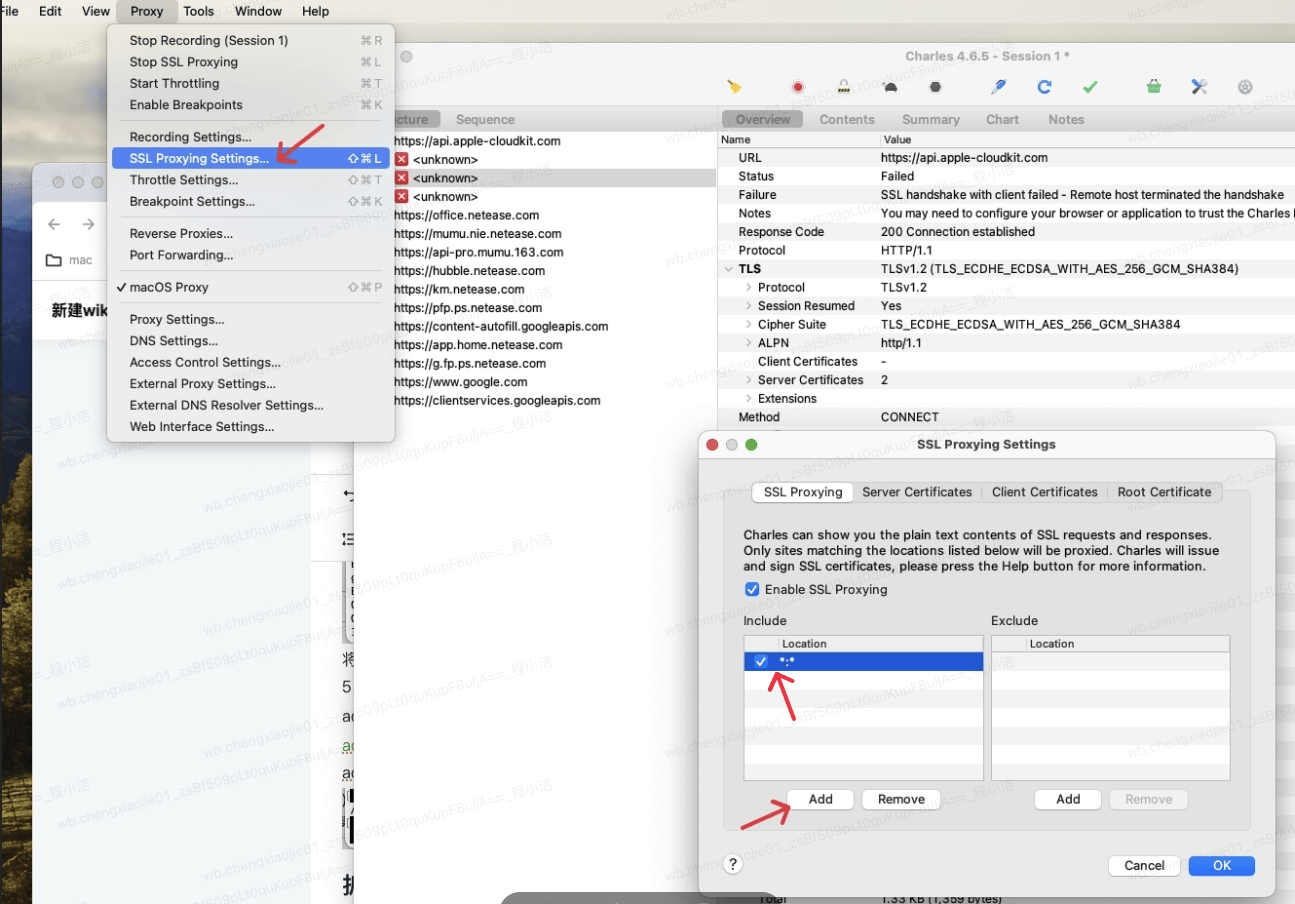Screen dimensions: 1295x904
Task: Click the hexagon Breakpoints icon
Action: click(x=935, y=87)
